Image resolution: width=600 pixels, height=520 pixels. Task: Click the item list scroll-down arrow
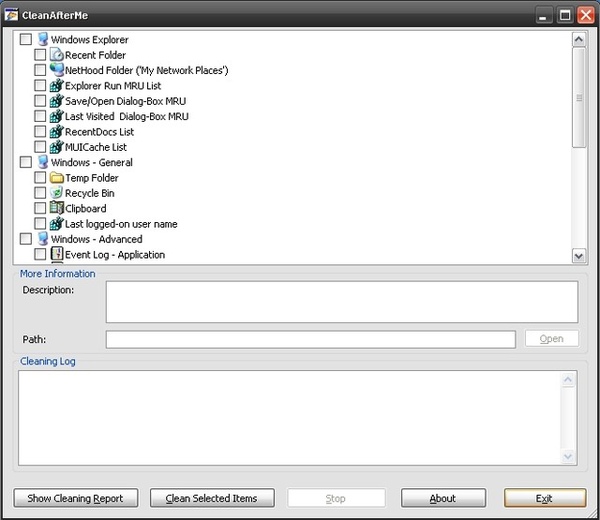(x=579, y=256)
